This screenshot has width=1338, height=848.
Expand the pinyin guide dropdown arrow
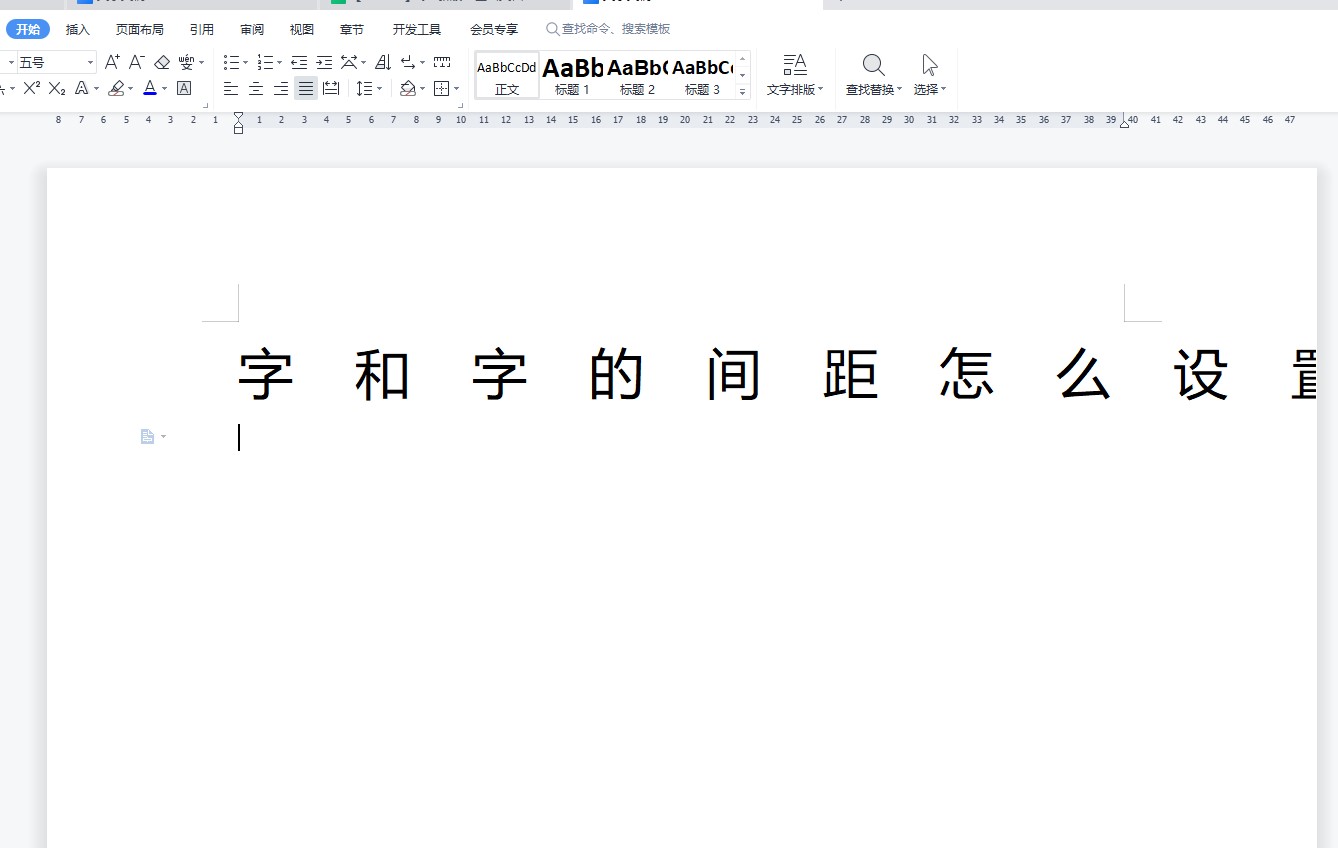(x=201, y=62)
